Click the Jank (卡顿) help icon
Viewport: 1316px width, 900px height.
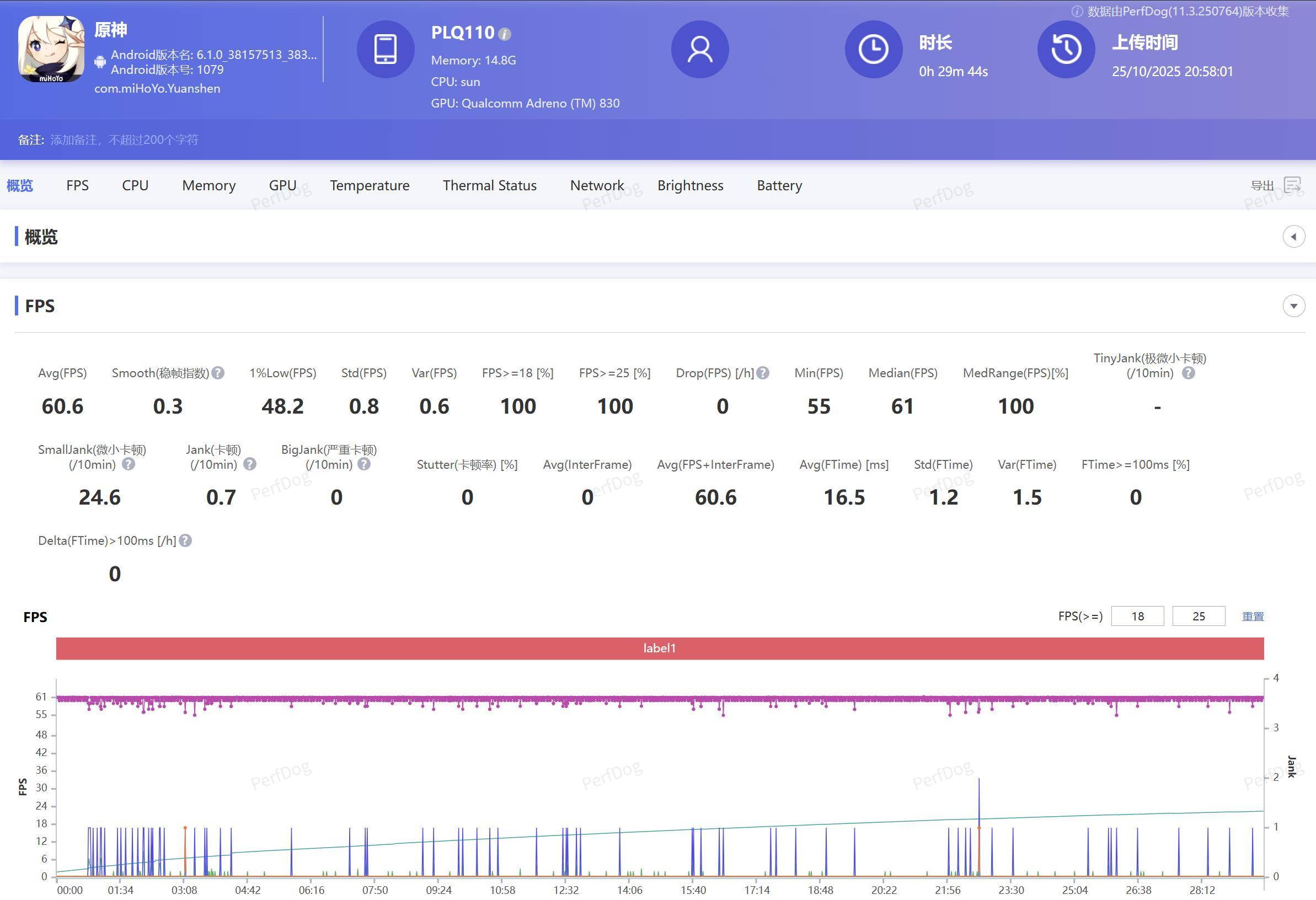[x=250, y=464]
